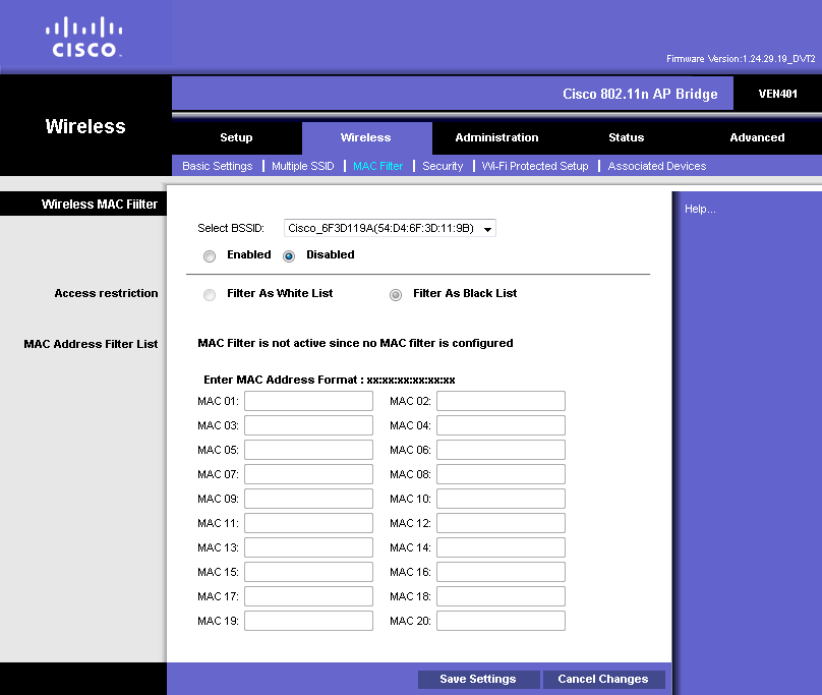
Task: Click the MAC 07 input field
Action: (309, 474)
